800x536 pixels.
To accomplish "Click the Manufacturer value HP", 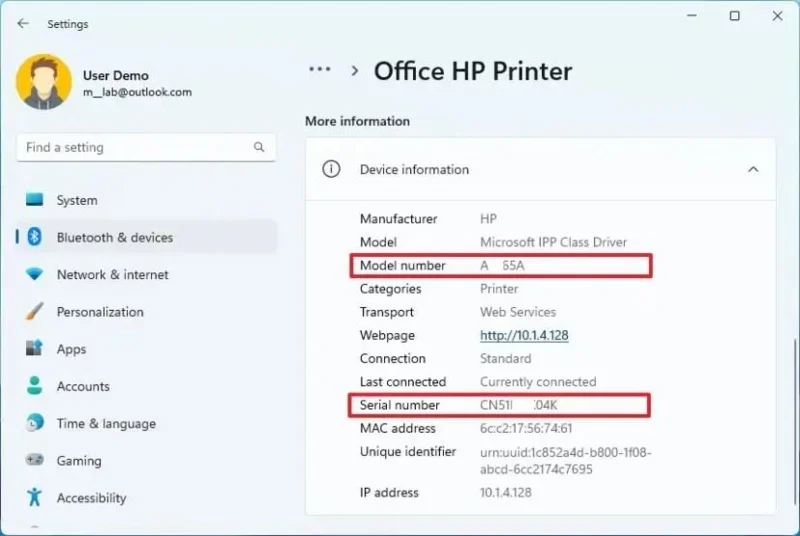I will 488,219.
